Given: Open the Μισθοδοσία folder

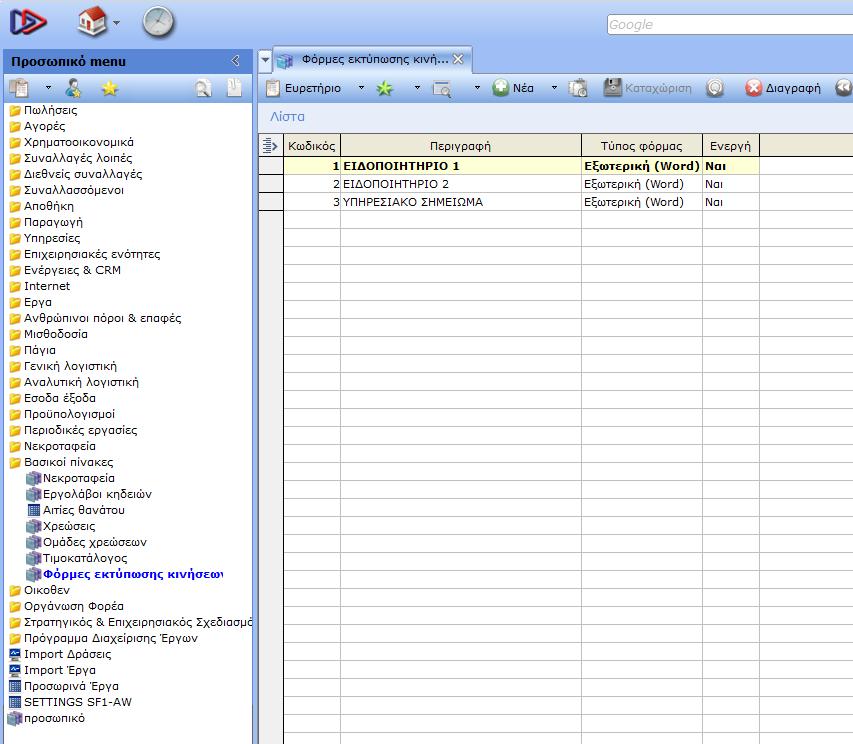Looking at the screenshot, I should click(49, 334).
